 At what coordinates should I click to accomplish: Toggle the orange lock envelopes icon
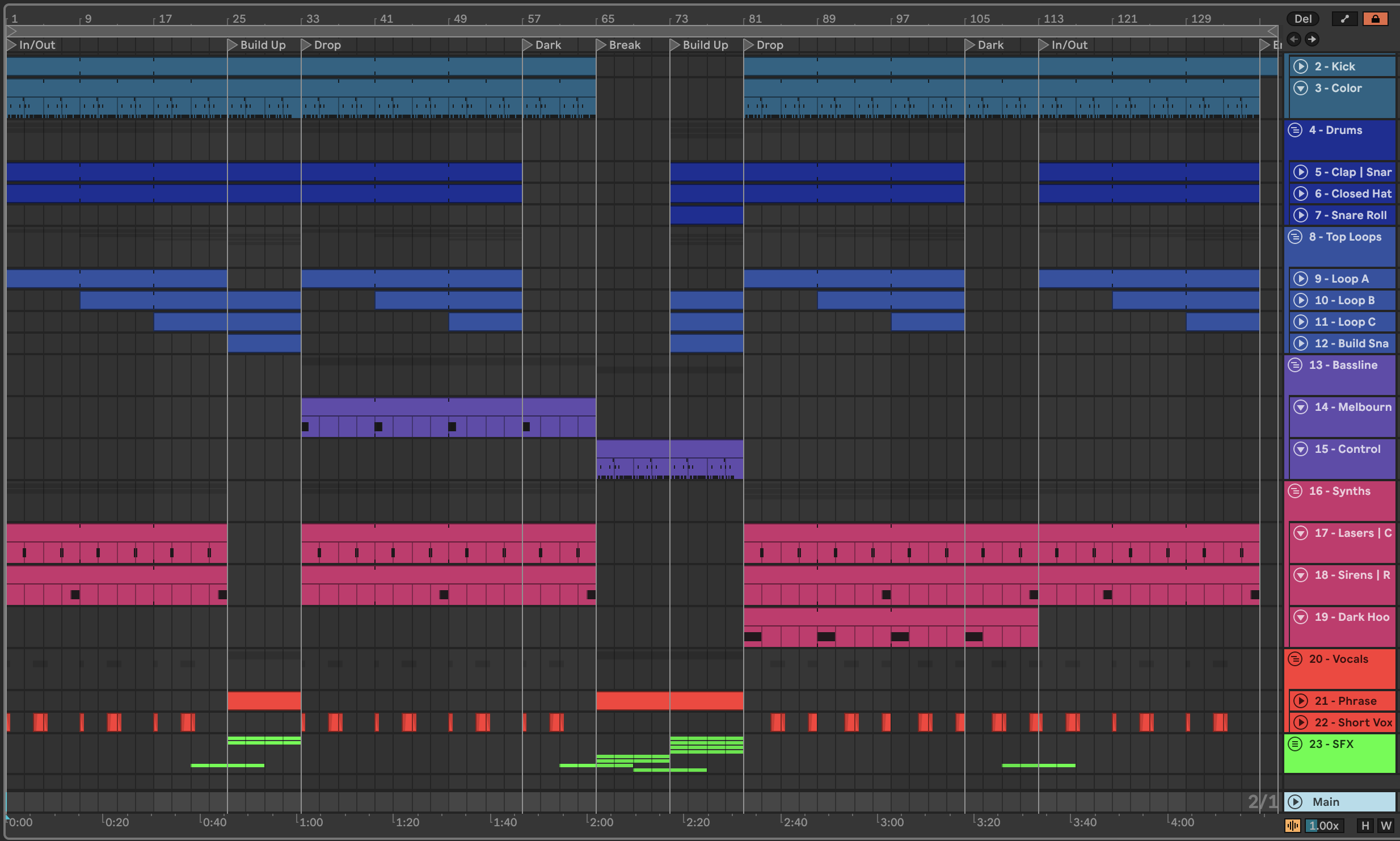pyautogui.click(x=1375, y=19)
